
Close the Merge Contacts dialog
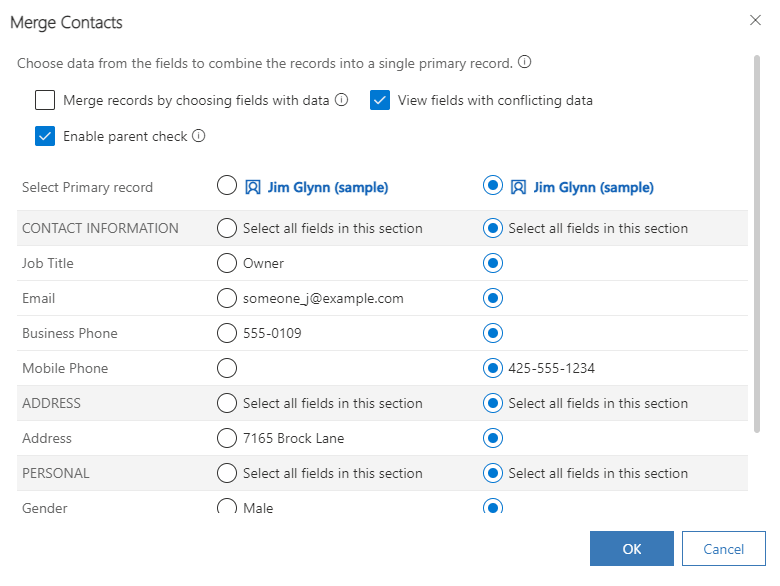pyautogui.click(x=755, y=20)
